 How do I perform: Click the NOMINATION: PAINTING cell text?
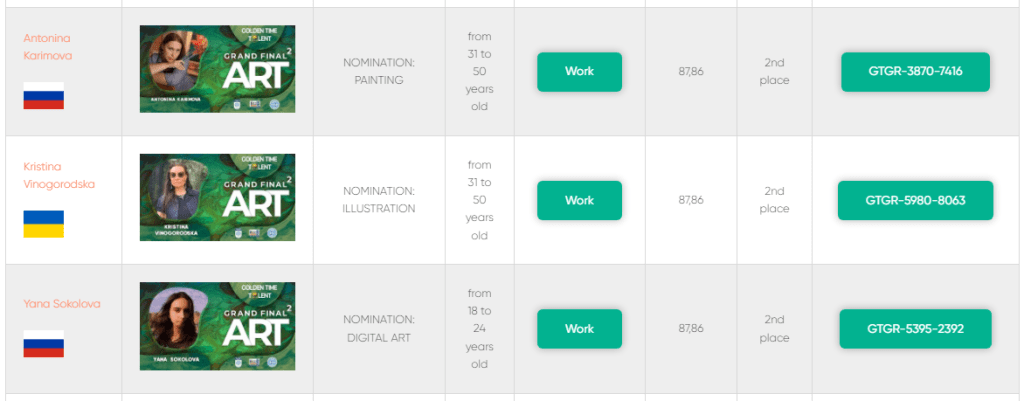pyautogui.click(x=378, y=71)
